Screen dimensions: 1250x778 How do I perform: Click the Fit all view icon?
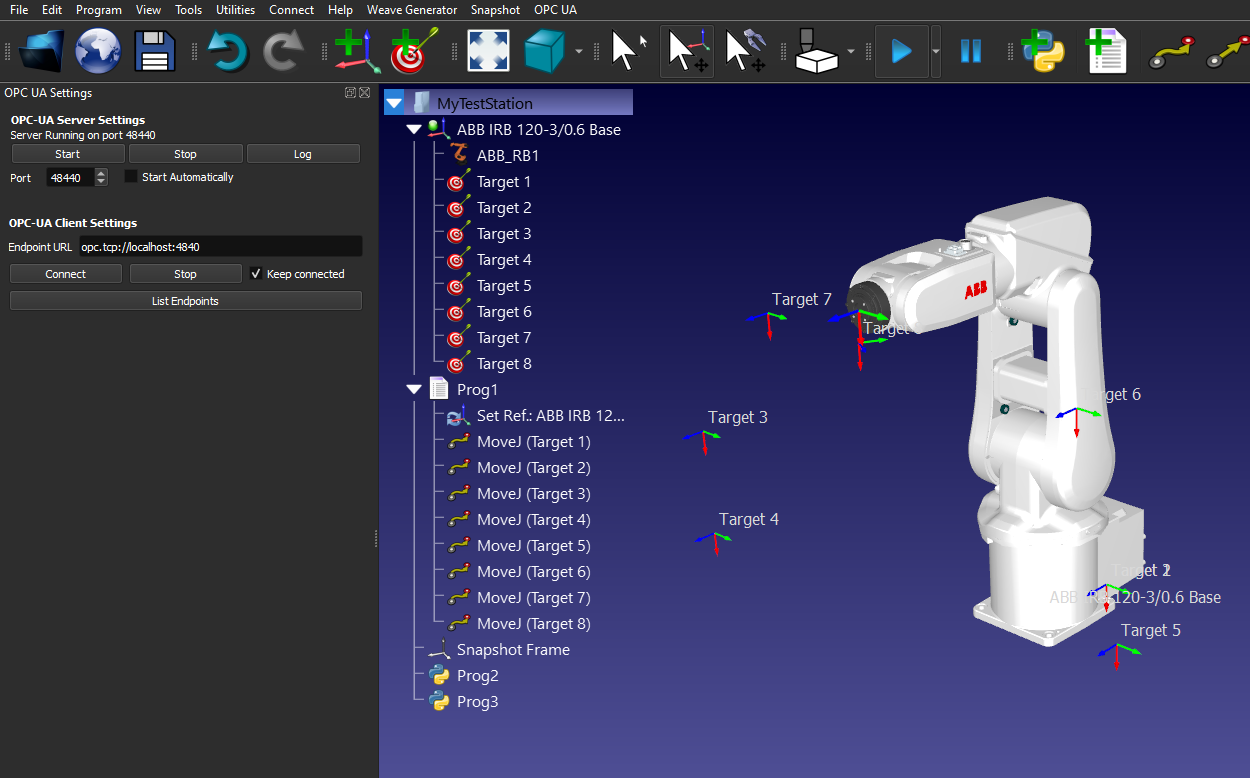(x=488, y=51)
